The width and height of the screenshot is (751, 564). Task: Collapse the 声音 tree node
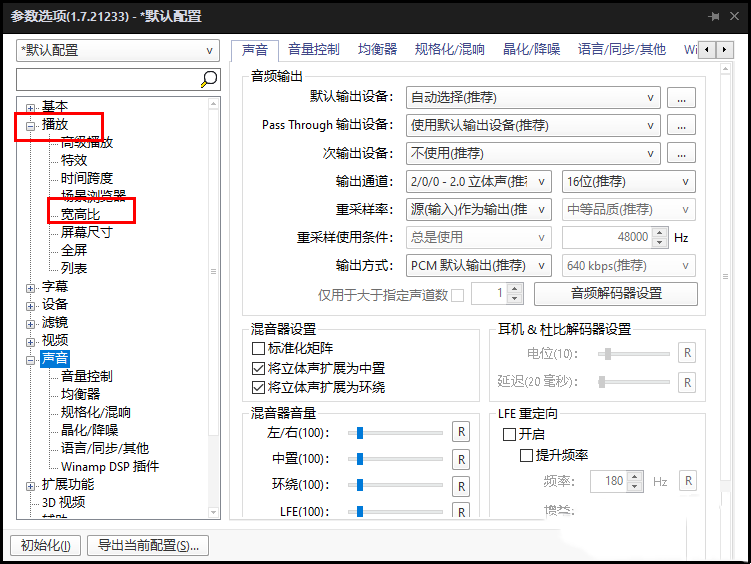click(x=30, y=360)
